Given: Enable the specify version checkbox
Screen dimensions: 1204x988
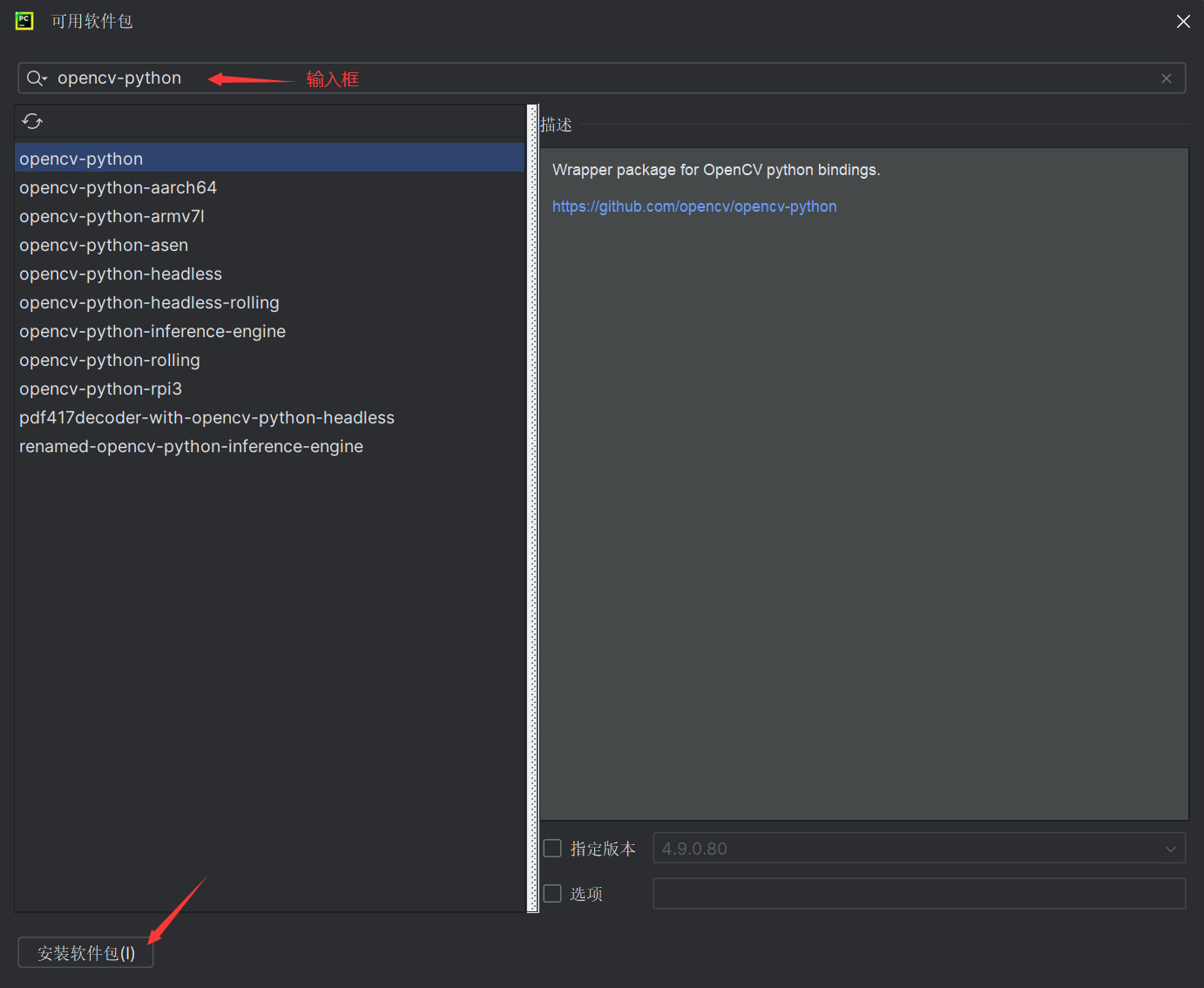Looking at the screenshot, I should [552, 849].
